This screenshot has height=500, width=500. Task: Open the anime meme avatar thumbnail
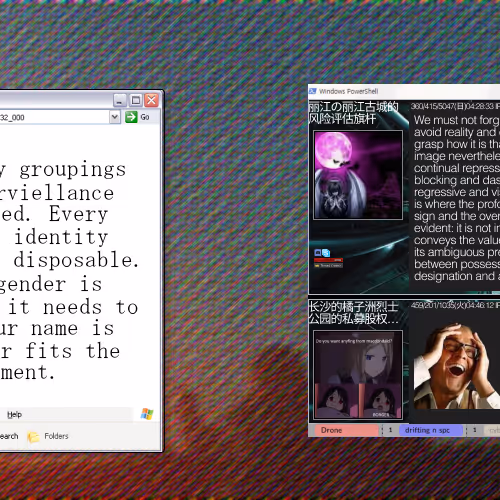click(x=358, y=375)
